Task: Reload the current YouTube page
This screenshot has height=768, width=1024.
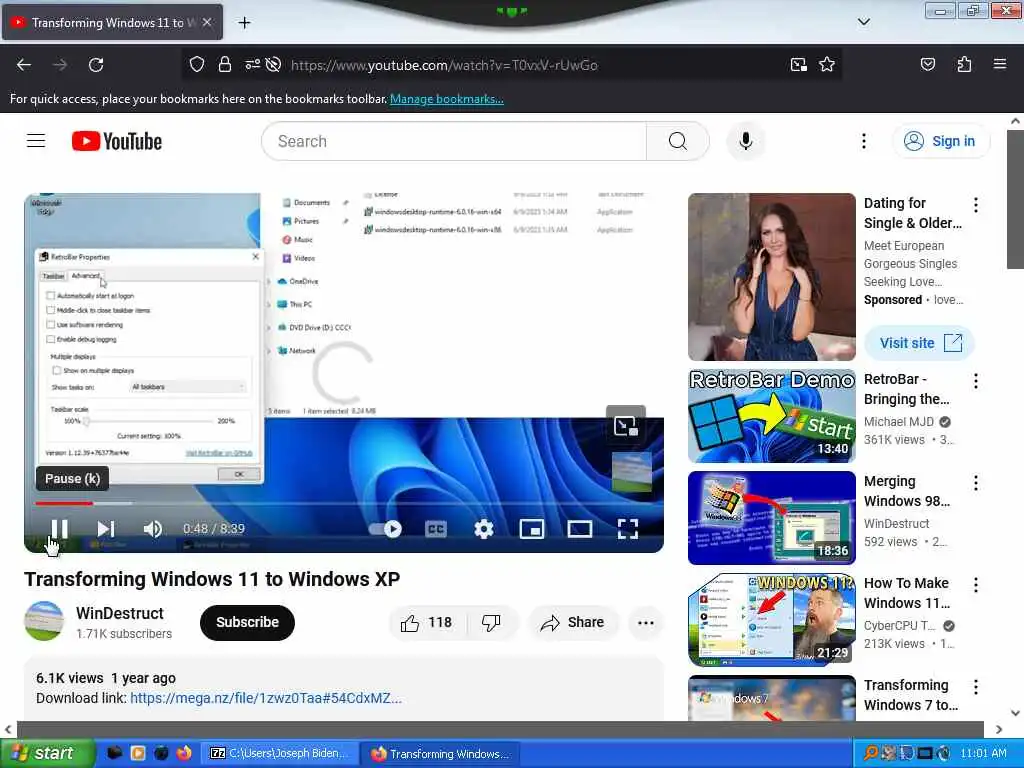Action: (96, 65)
